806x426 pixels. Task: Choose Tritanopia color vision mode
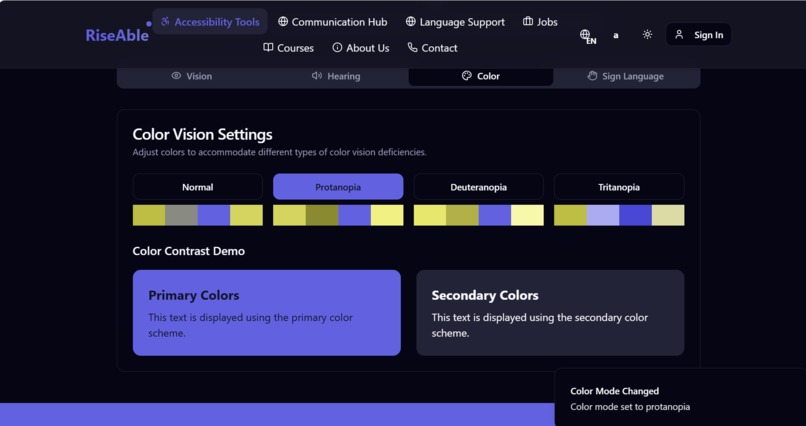619,187
